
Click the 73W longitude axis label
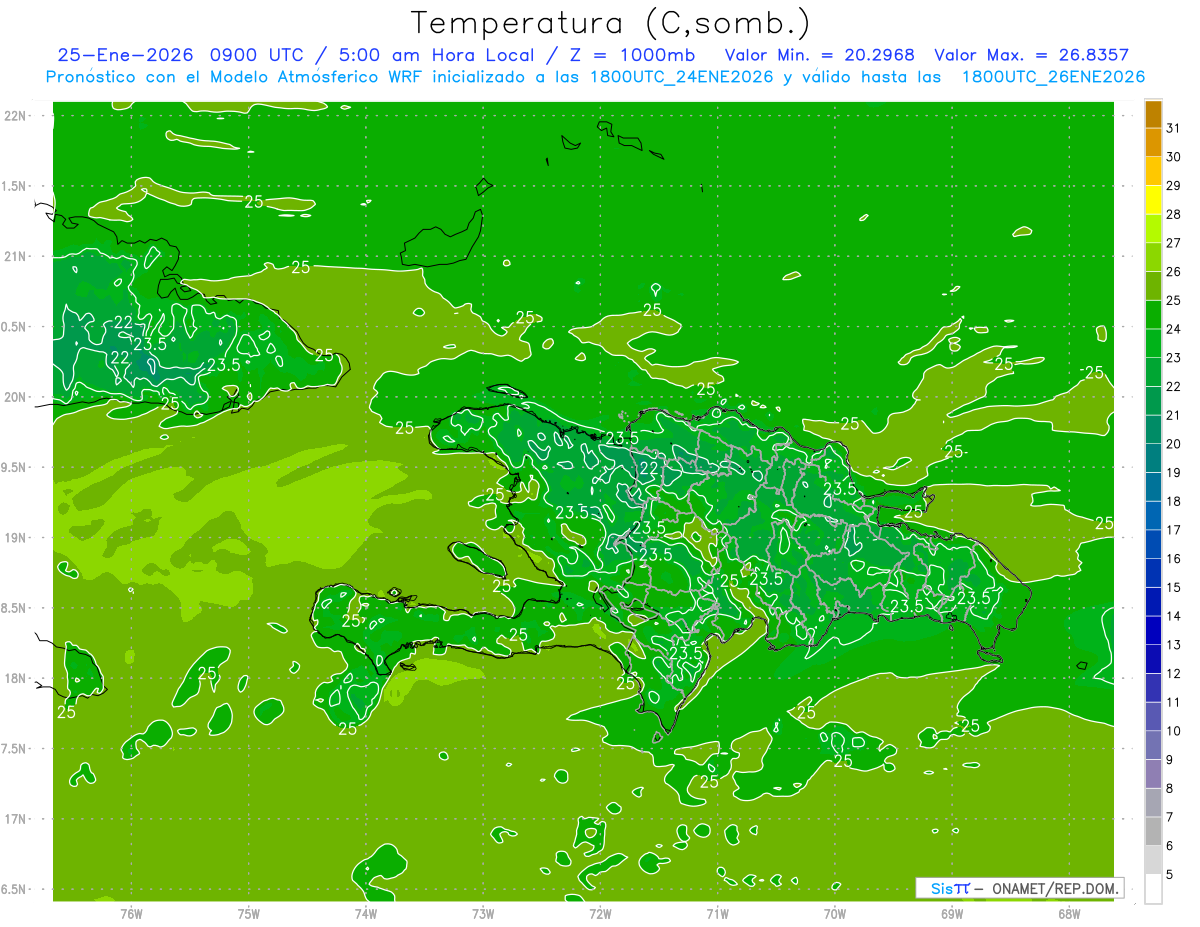[483, 914]
